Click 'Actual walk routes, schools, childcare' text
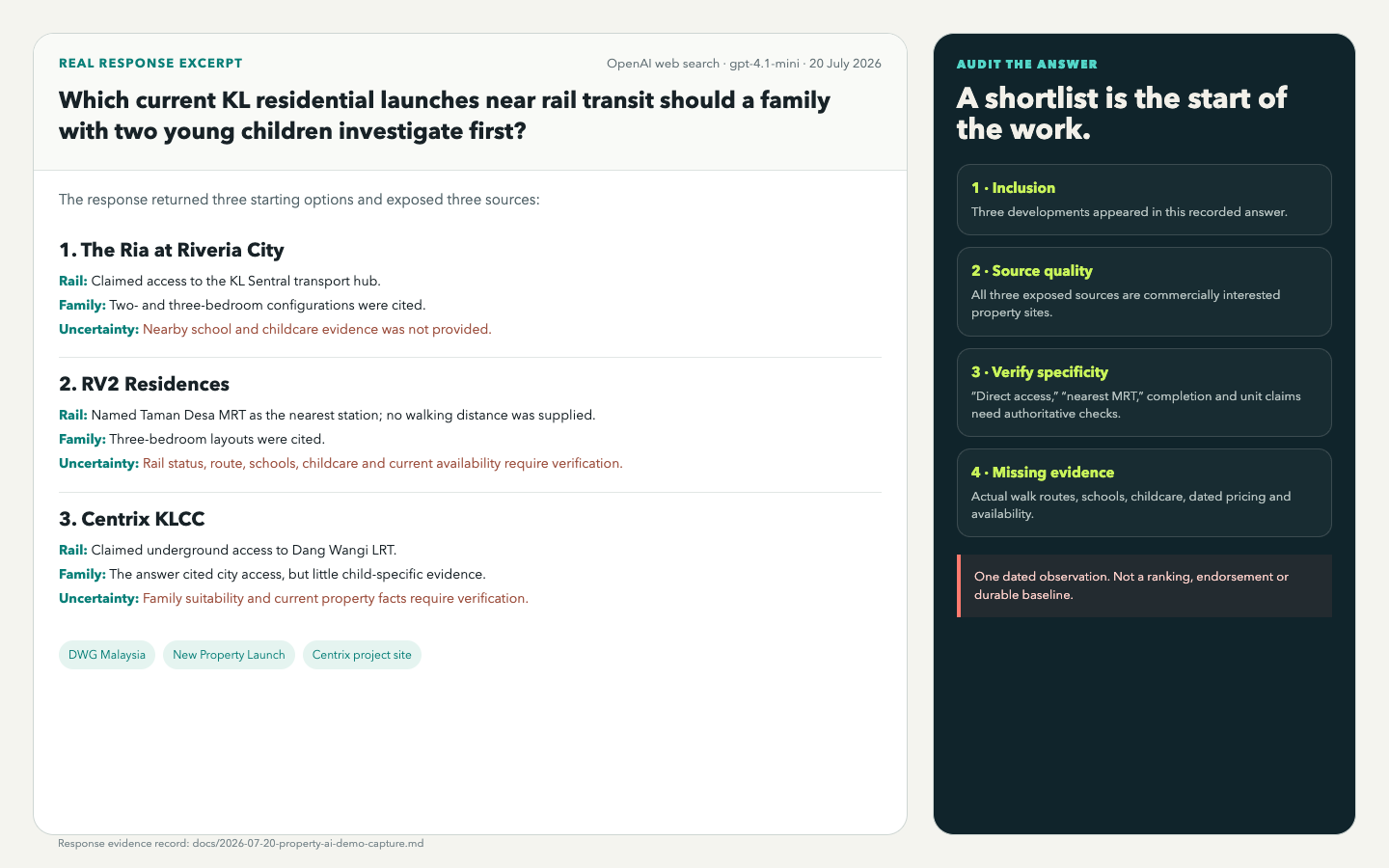The image size is (1389, 868). click(x=1130, y=505)
